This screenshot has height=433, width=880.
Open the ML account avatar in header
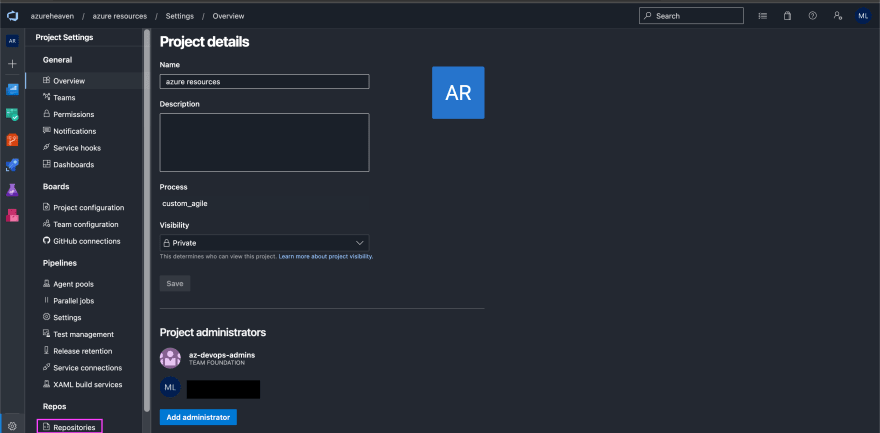click(x=863, y=16)
